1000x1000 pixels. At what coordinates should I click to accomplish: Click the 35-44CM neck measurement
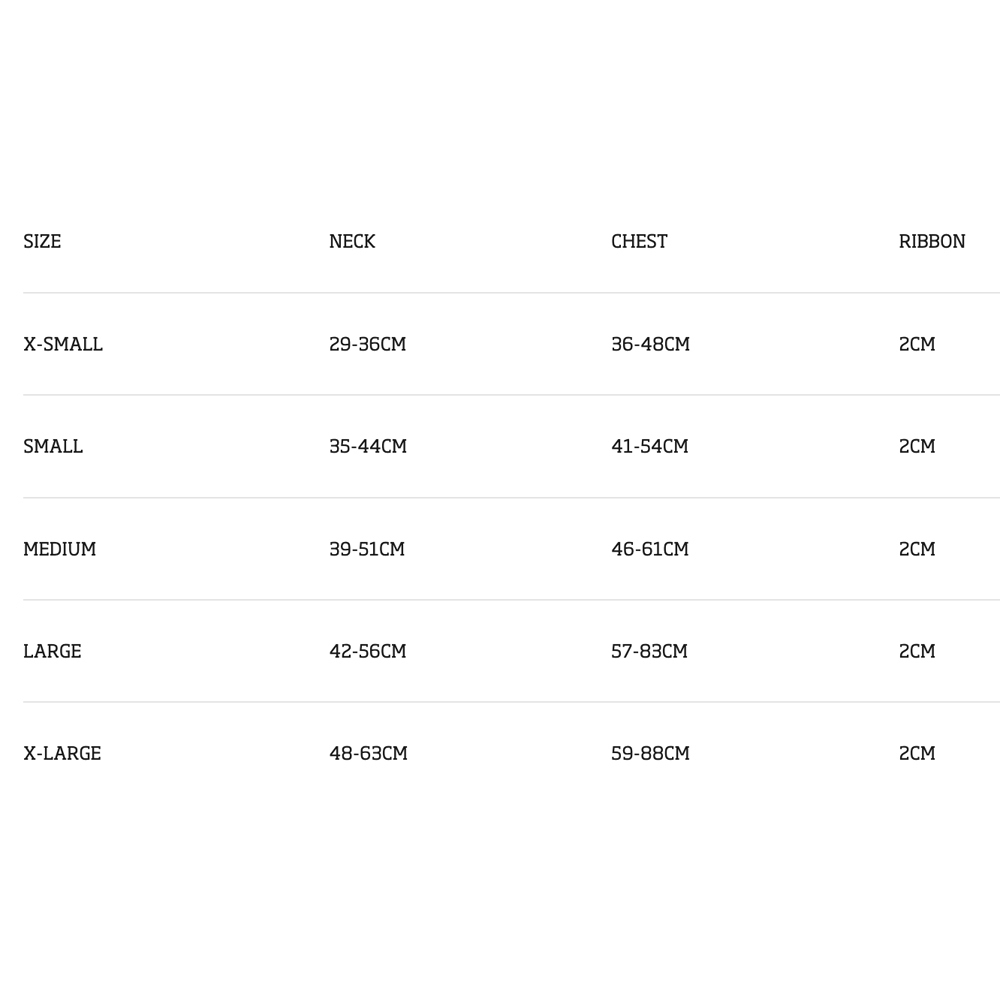(x=368, y=446)
